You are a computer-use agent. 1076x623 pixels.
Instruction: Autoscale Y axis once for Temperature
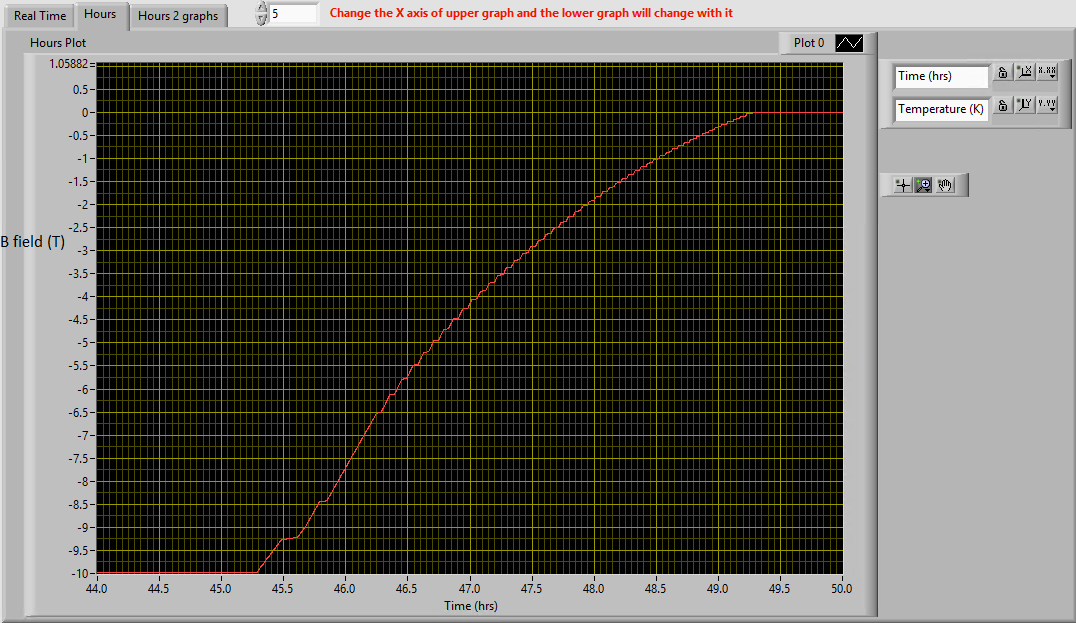(x=1024, y=107)
